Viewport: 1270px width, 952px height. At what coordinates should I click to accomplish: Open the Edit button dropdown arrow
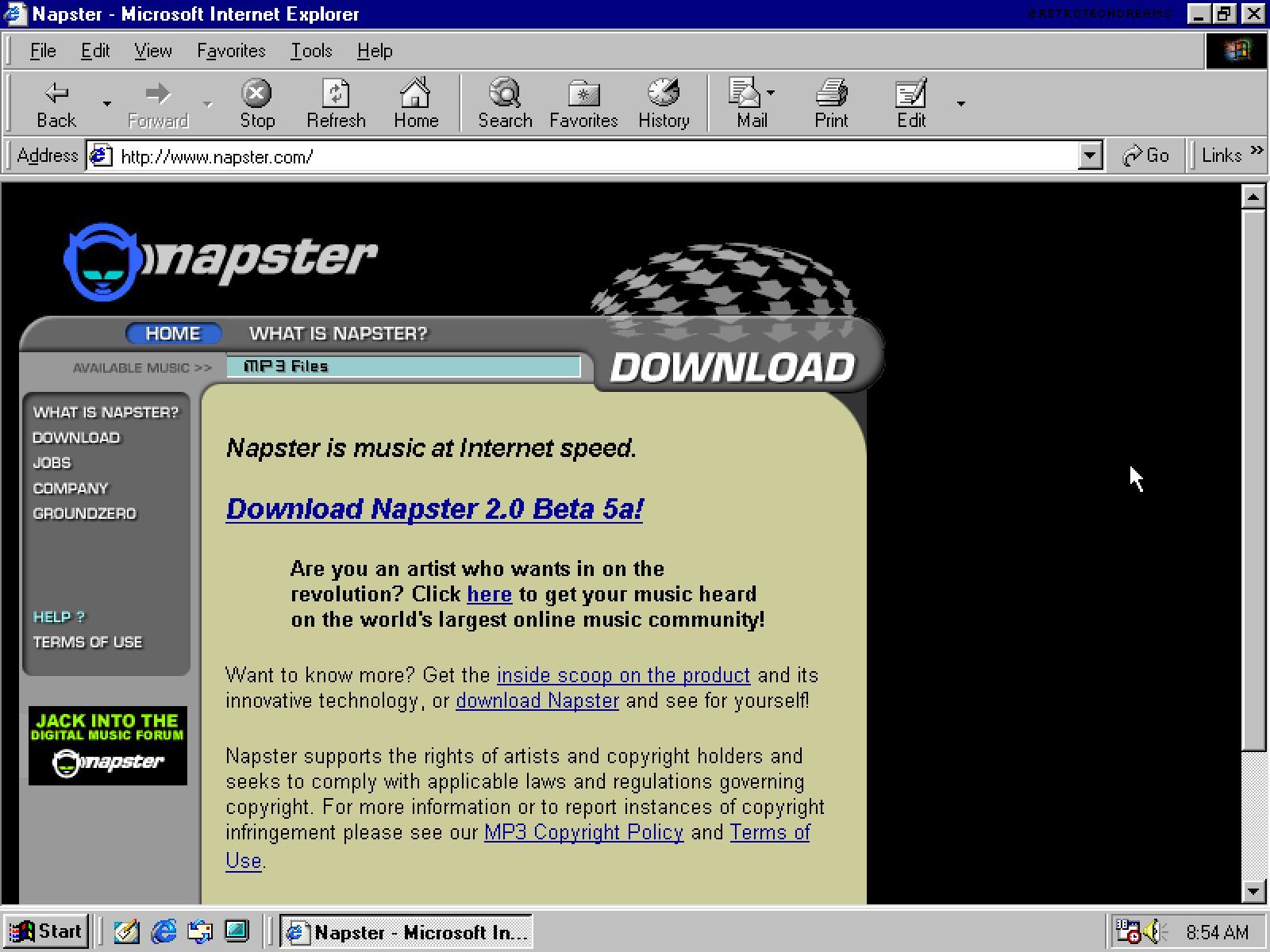960,104
